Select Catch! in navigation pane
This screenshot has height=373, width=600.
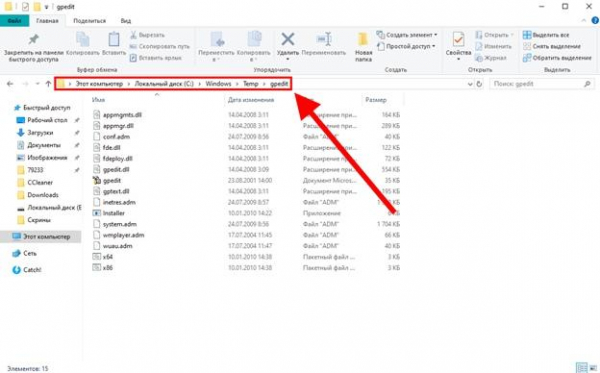click(32, 270)
